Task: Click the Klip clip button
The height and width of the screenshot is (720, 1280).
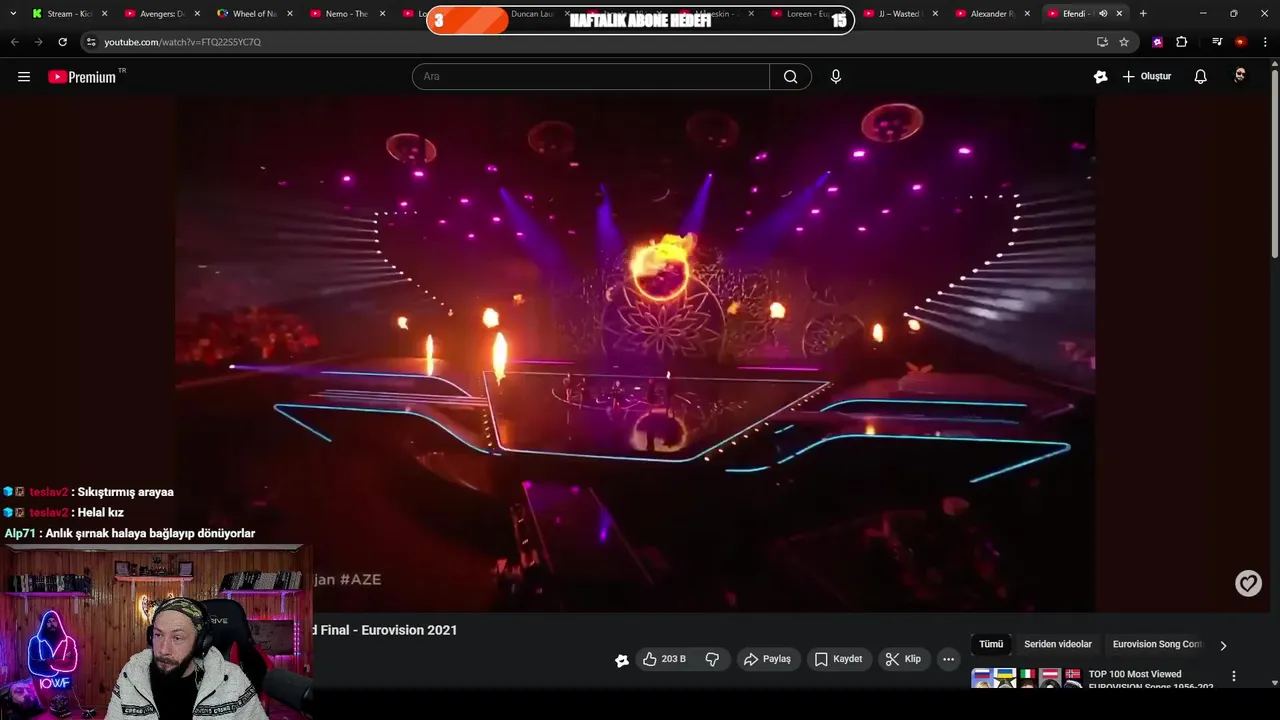Action: 904,659
